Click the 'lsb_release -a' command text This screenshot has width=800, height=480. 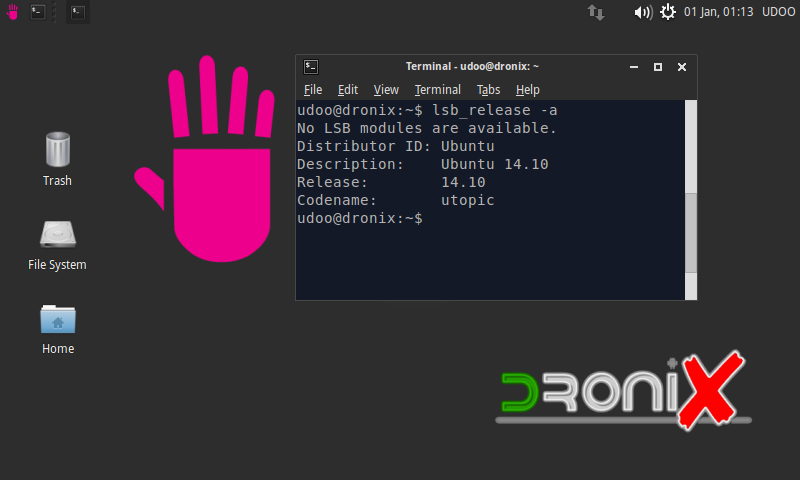click(x=495, y=110)
